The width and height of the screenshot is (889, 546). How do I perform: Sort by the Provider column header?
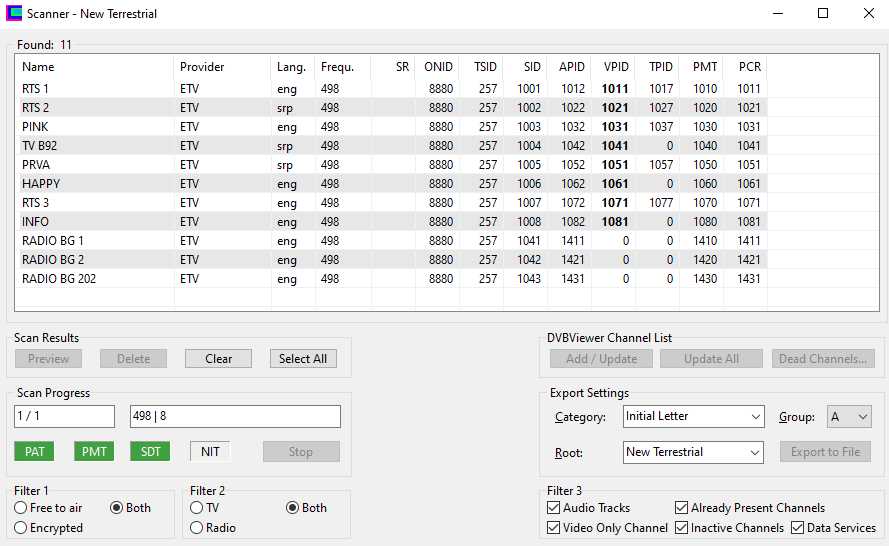click(222, 67)
